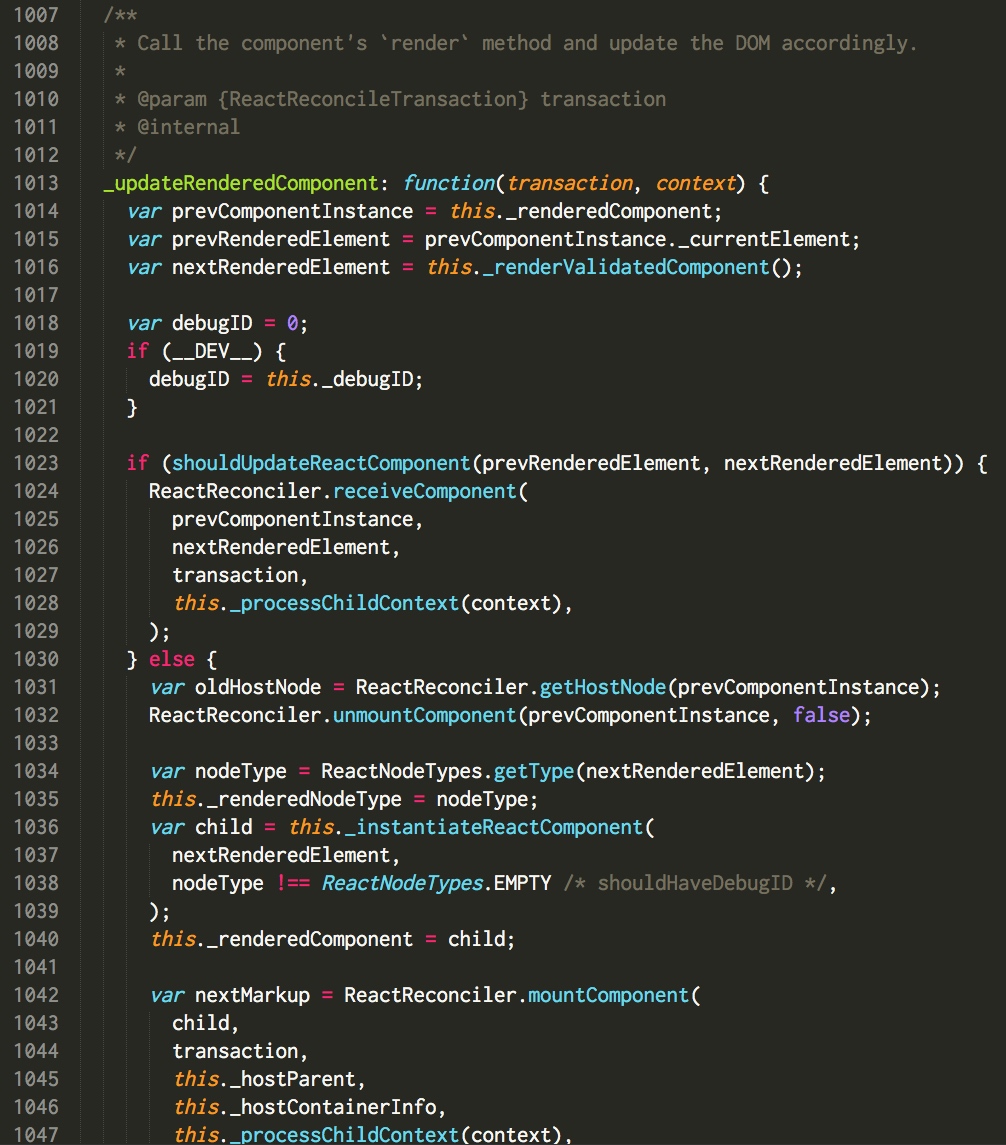Click "nextMarkup" variable on line 1042
This screenshot has height=1145, width=1006.
[x=253, y=995]
